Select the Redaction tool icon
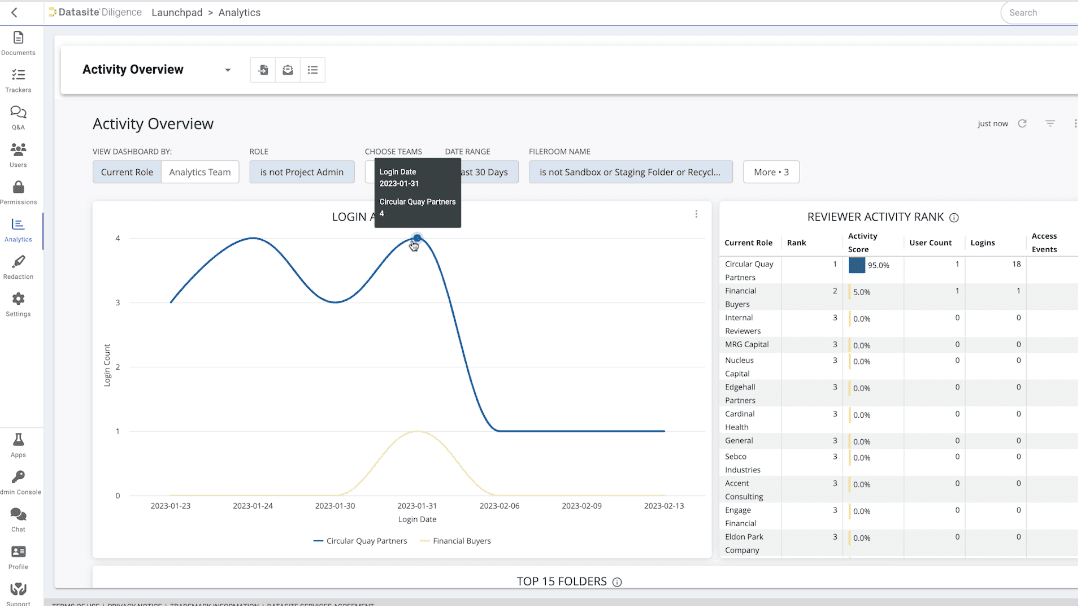Image resolution: width=1078 pixels, height=606 pixels. (18, 264)
